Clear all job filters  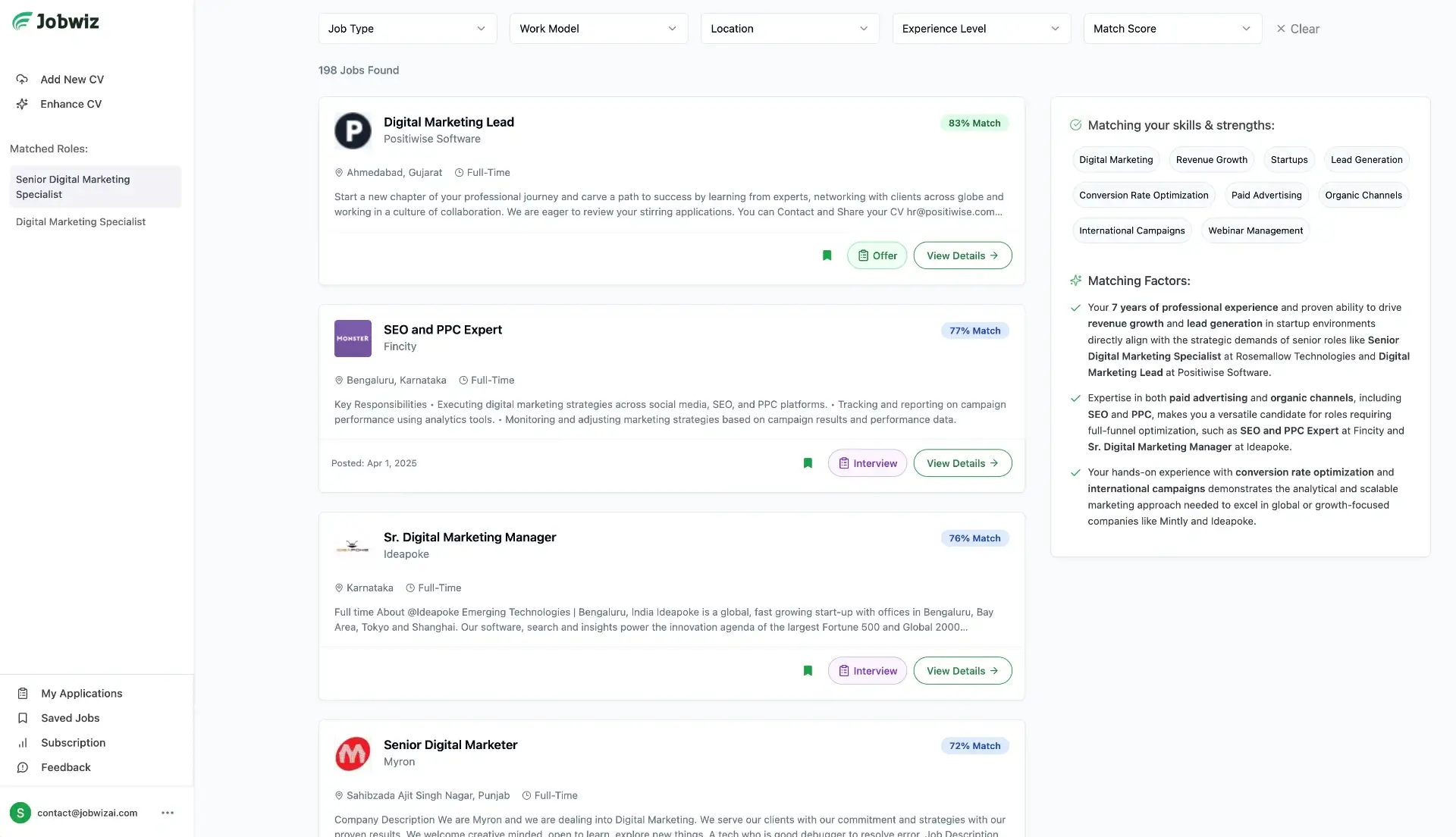[1298, 29]
